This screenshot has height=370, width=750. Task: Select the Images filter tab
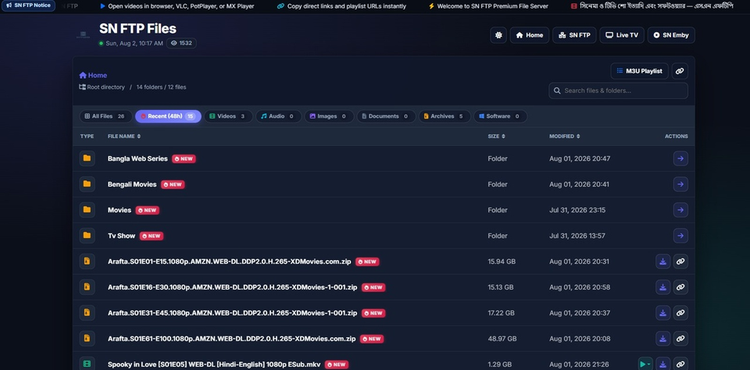click(329, 116)
